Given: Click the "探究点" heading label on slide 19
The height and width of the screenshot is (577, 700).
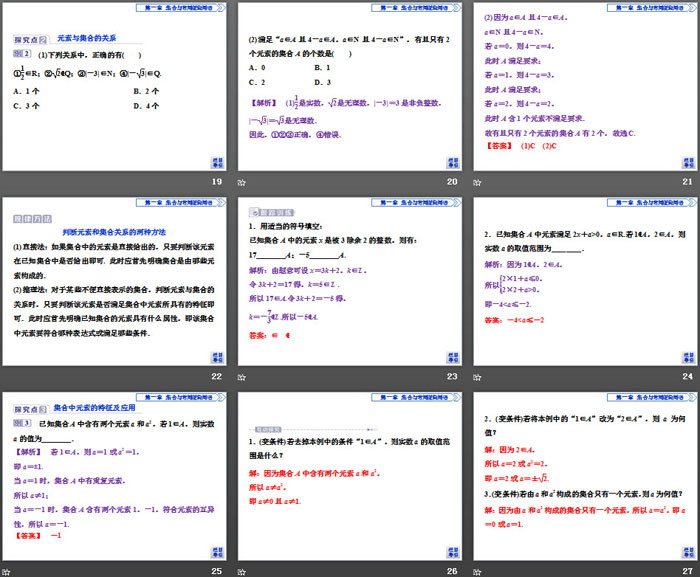Looking at the screenshot, I should [30, 40].
